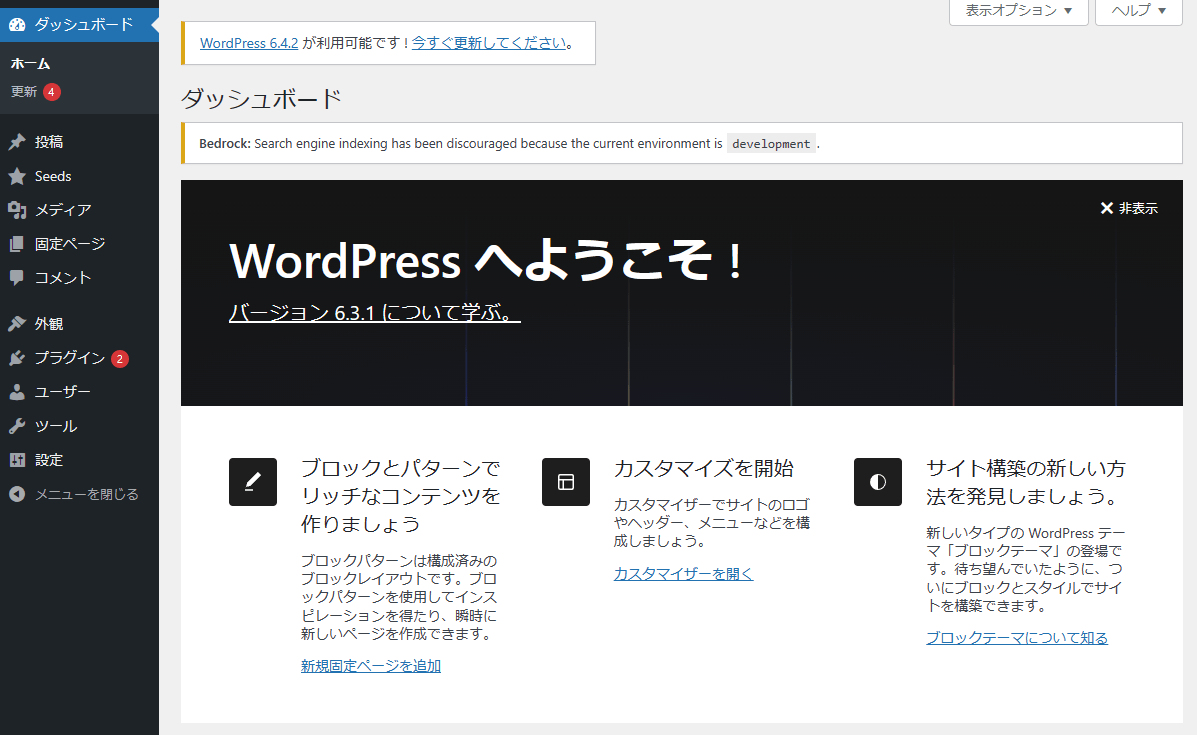This screenshot has width=1197, height=735.
Task: Open the ダッシュボード menu item
Action: 79,24
